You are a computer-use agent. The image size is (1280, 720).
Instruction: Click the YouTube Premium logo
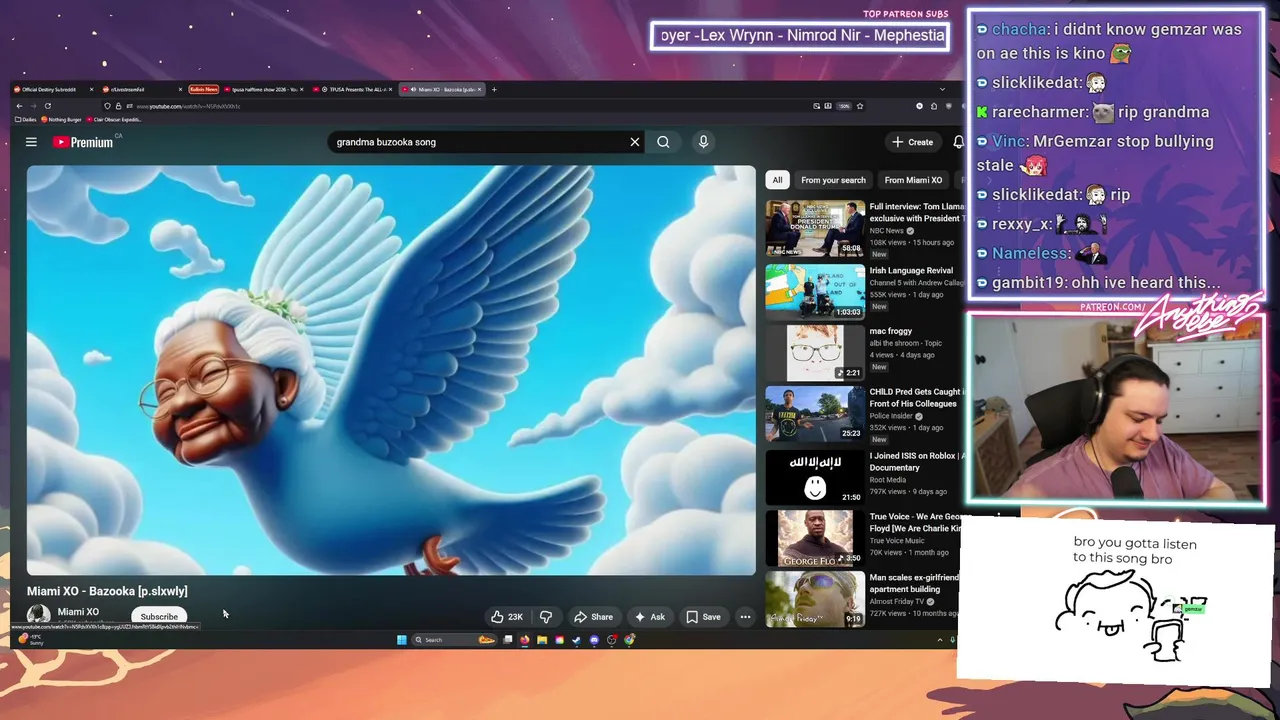(83, 142)
